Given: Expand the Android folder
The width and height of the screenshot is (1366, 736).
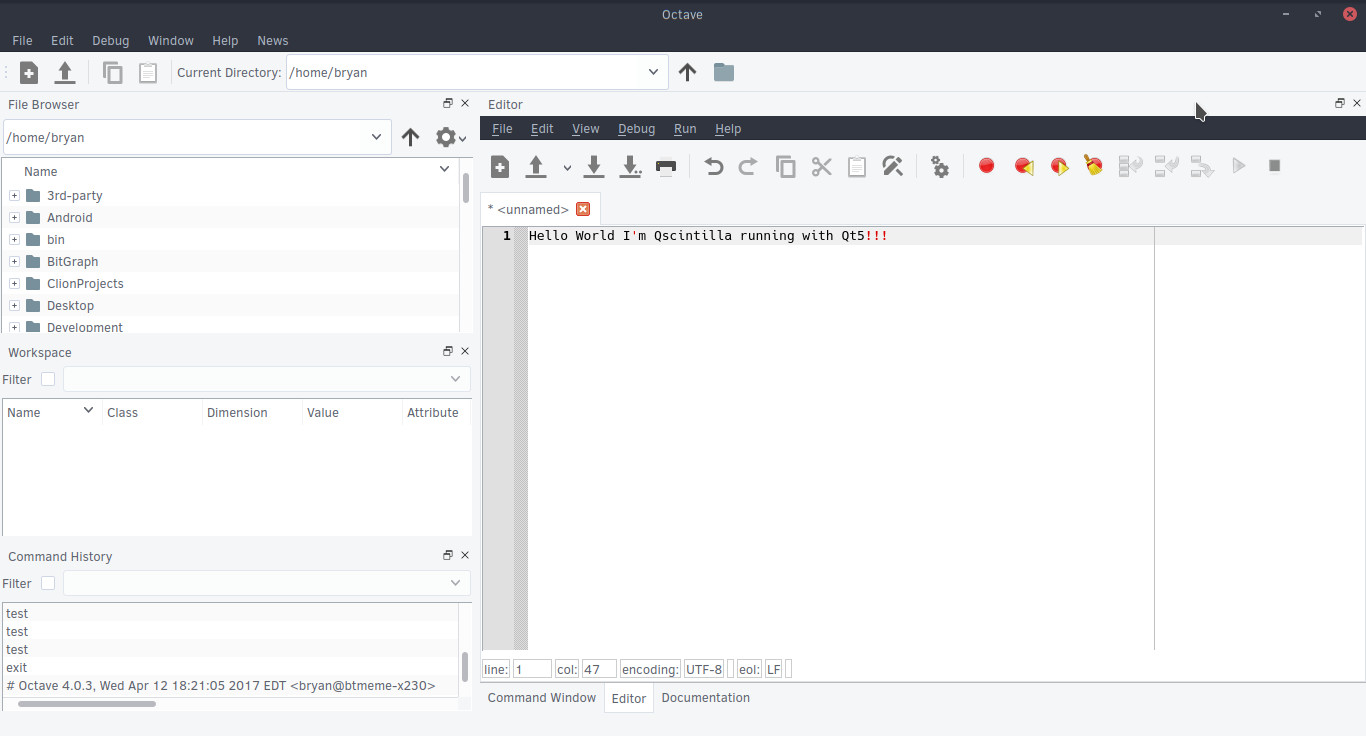Looking at the screenshot, I should pos(14,218).
